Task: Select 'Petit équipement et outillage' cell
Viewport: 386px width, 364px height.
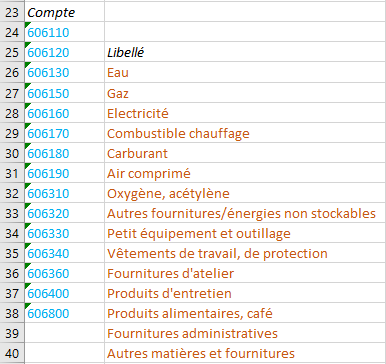Action: [245, 233]
